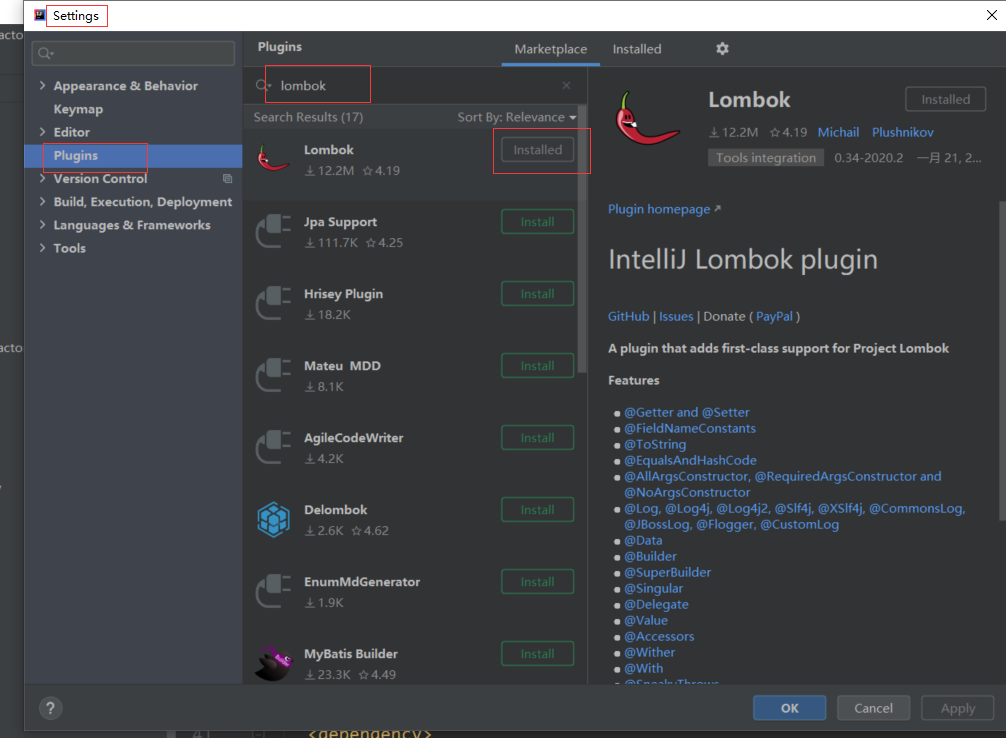Viewport: 1006px width, 738px height.
Task: Clear the lombok search text
Action: click(566, 85)
